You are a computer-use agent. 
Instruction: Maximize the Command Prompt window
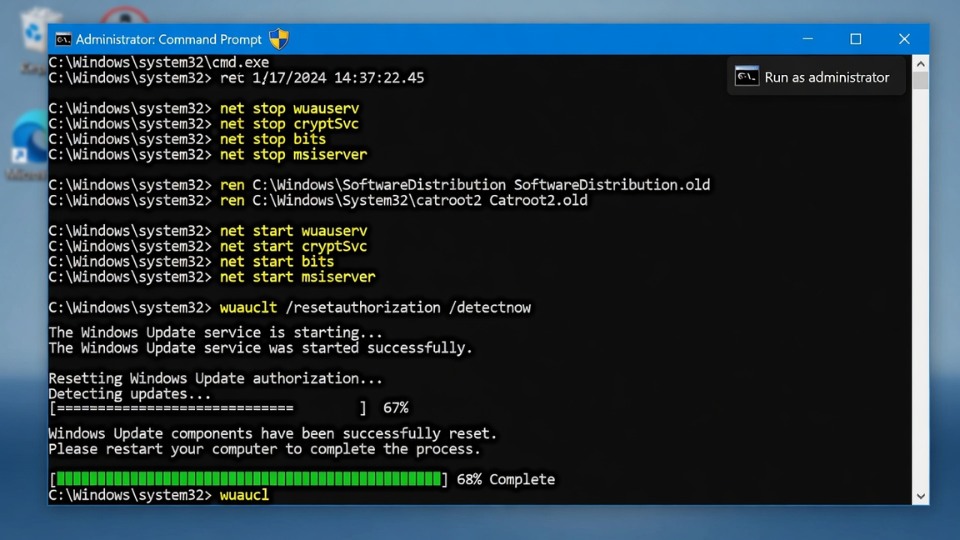pyautogui.click(x=856, y=39)
